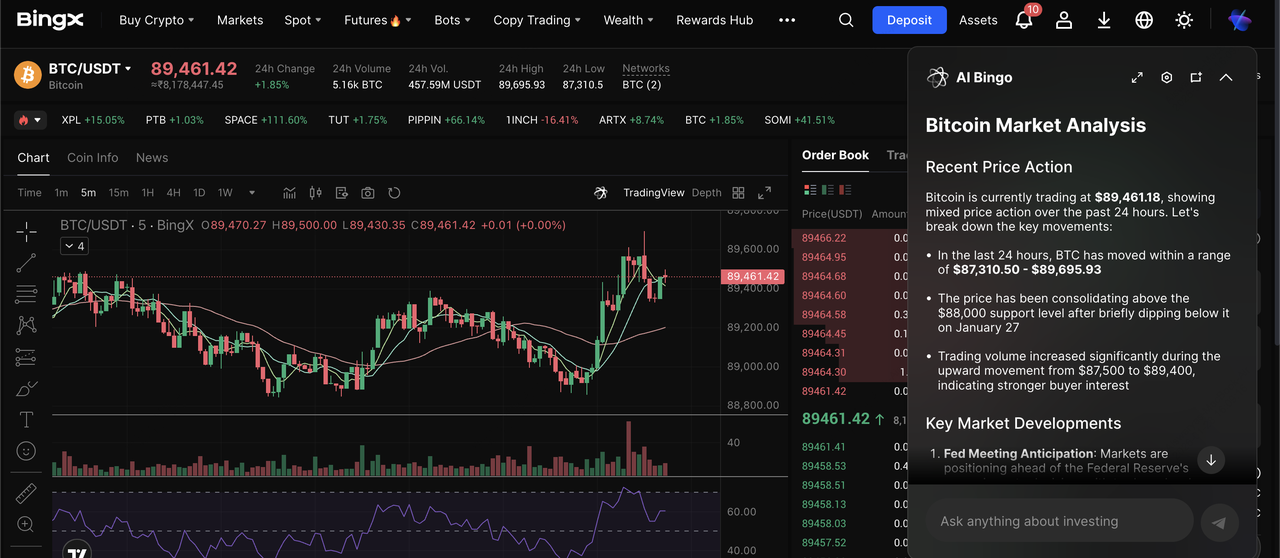Start new AI Bingo chat
The image size is (1280, 558).
(x=1196, y=77)
